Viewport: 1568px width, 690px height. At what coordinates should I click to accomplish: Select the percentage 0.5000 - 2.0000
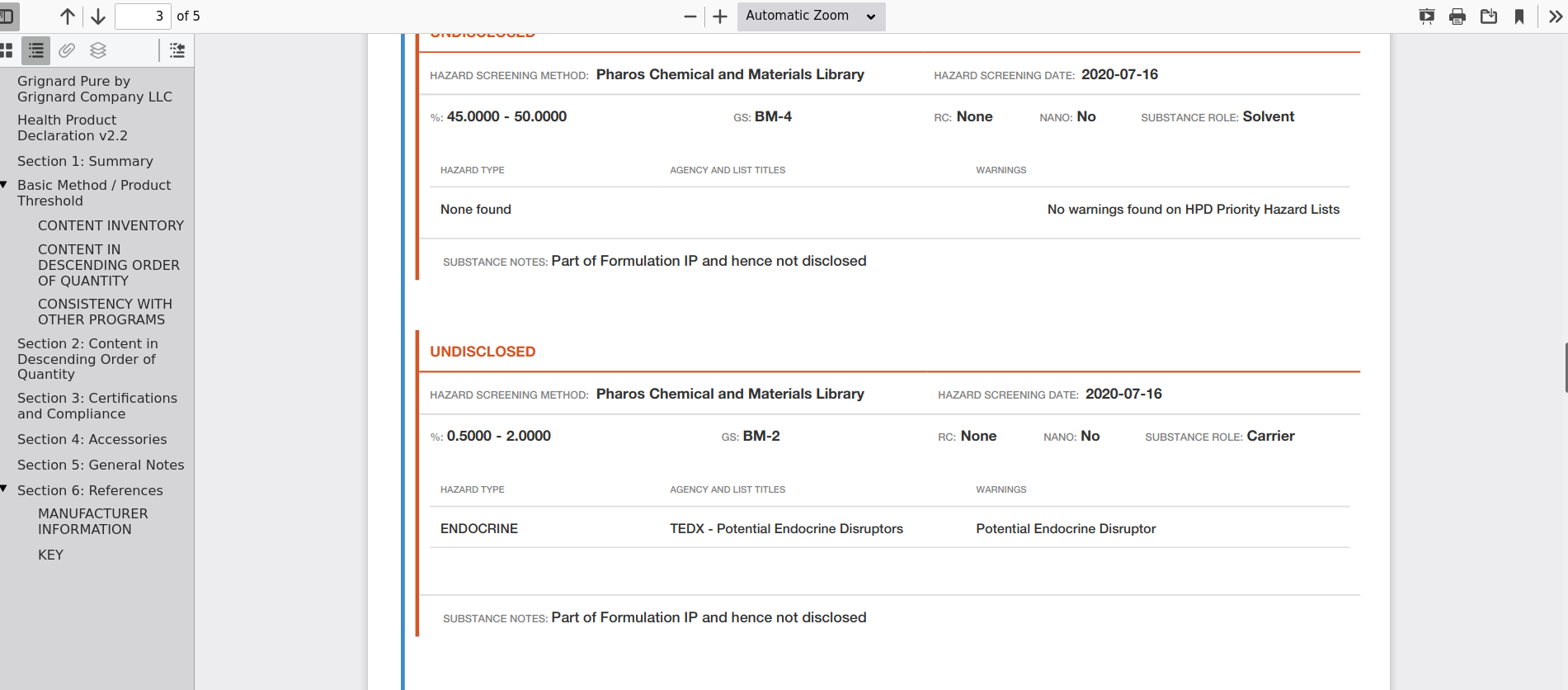click(499, 436)
